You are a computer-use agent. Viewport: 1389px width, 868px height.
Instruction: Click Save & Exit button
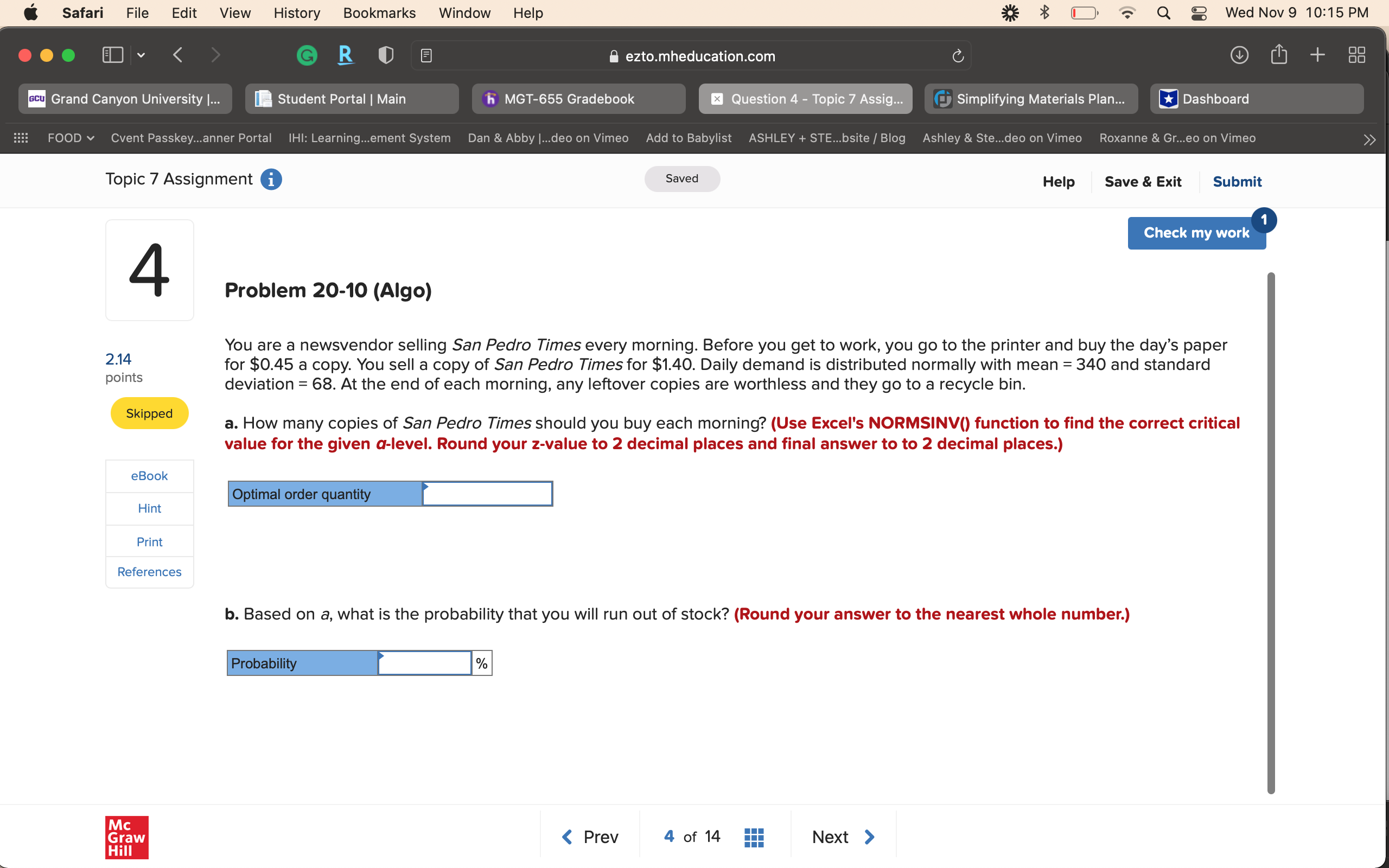1143,181
